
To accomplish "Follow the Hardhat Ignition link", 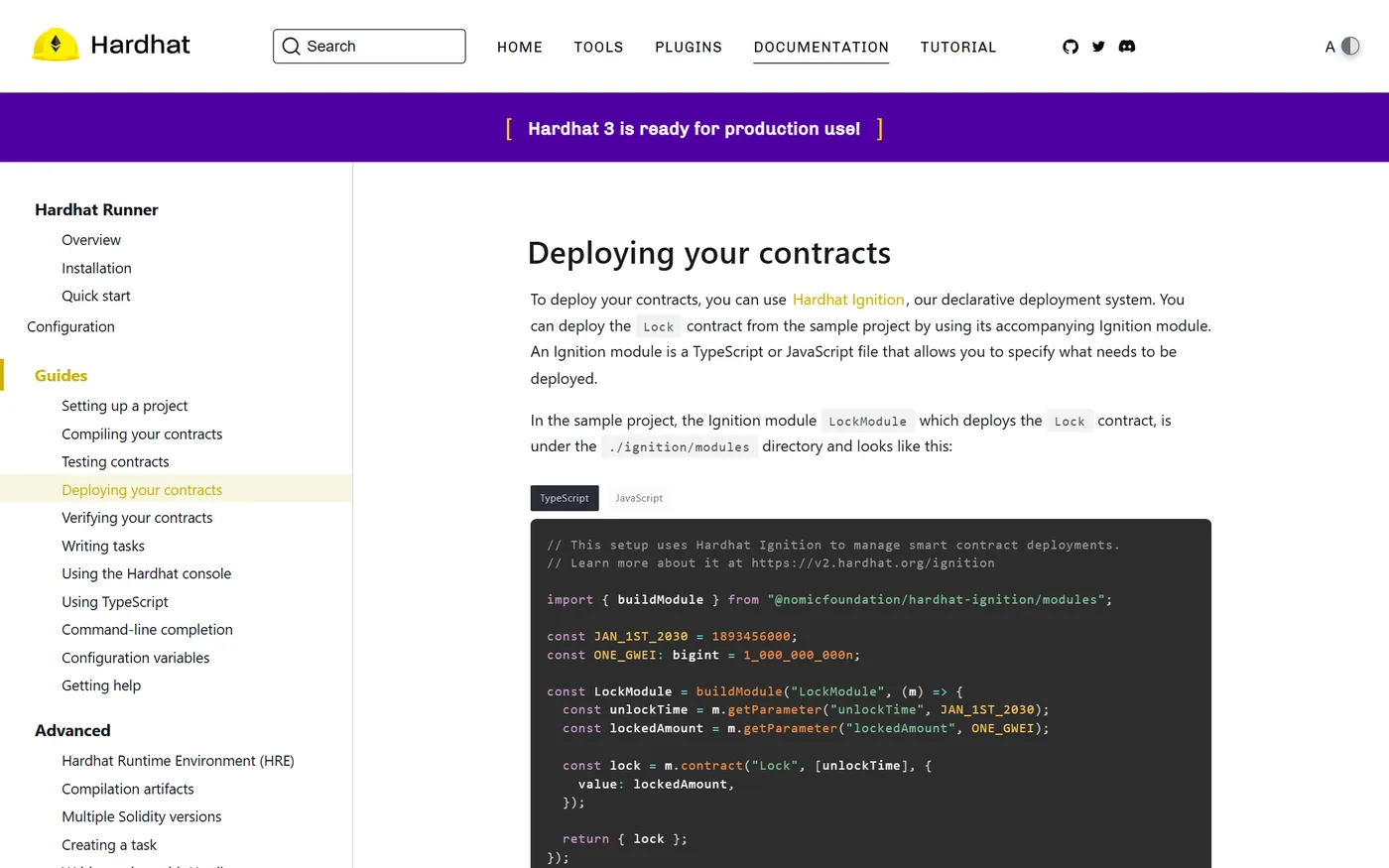I will click(848, 300).
